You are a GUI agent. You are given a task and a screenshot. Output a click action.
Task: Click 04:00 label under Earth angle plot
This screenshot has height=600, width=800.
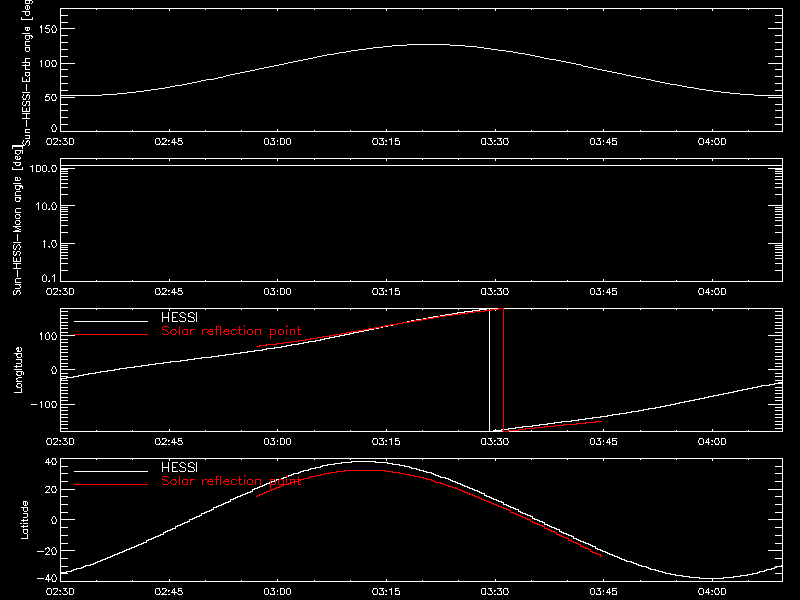coord(712,141)
